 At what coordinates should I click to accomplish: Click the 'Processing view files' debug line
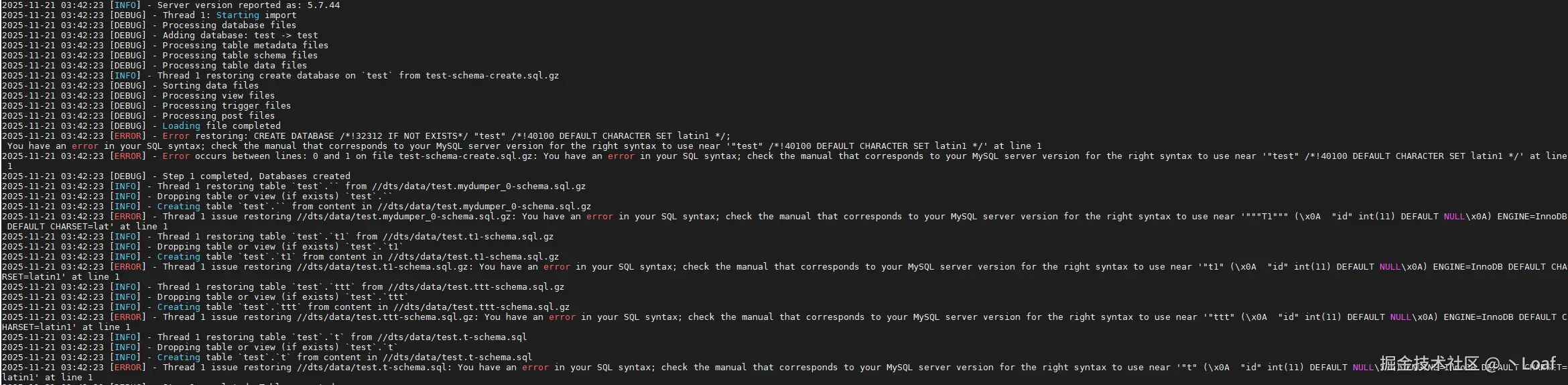218,96
